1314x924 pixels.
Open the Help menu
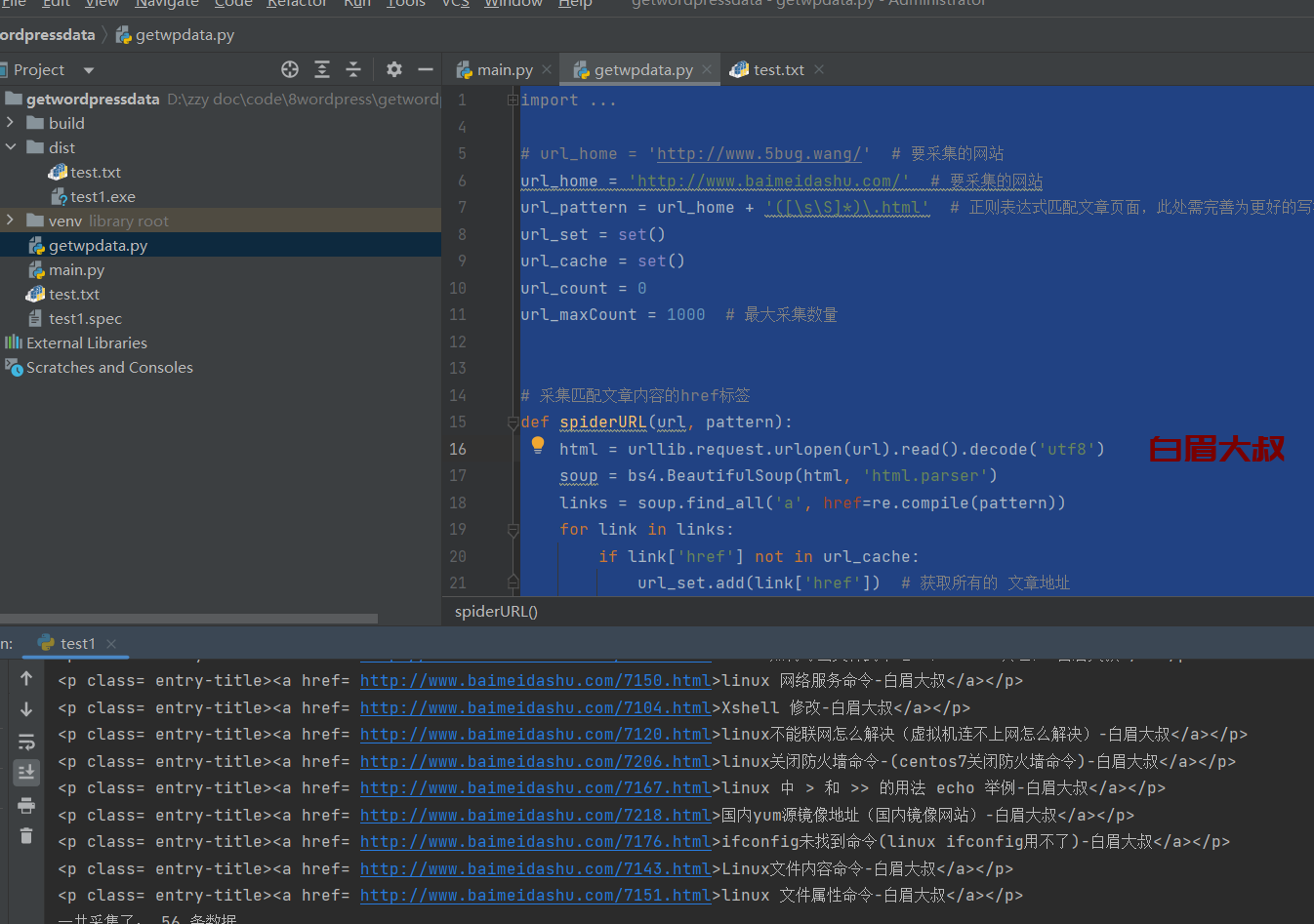click(x=575, y=4)
